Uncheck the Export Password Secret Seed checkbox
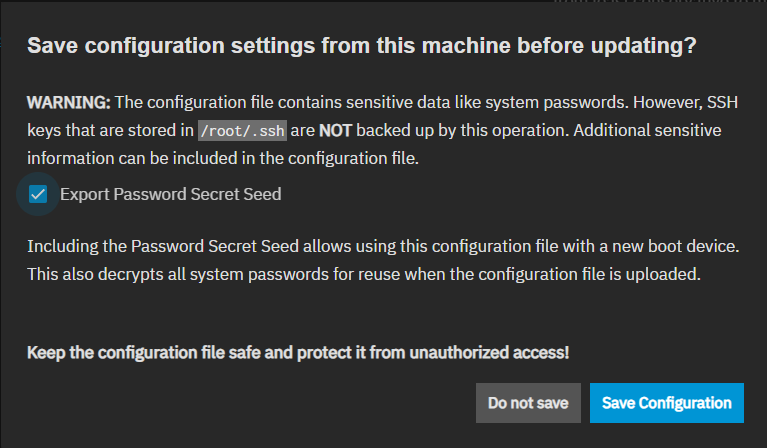Viewport: 767px width, 448px height. (39, 194)
